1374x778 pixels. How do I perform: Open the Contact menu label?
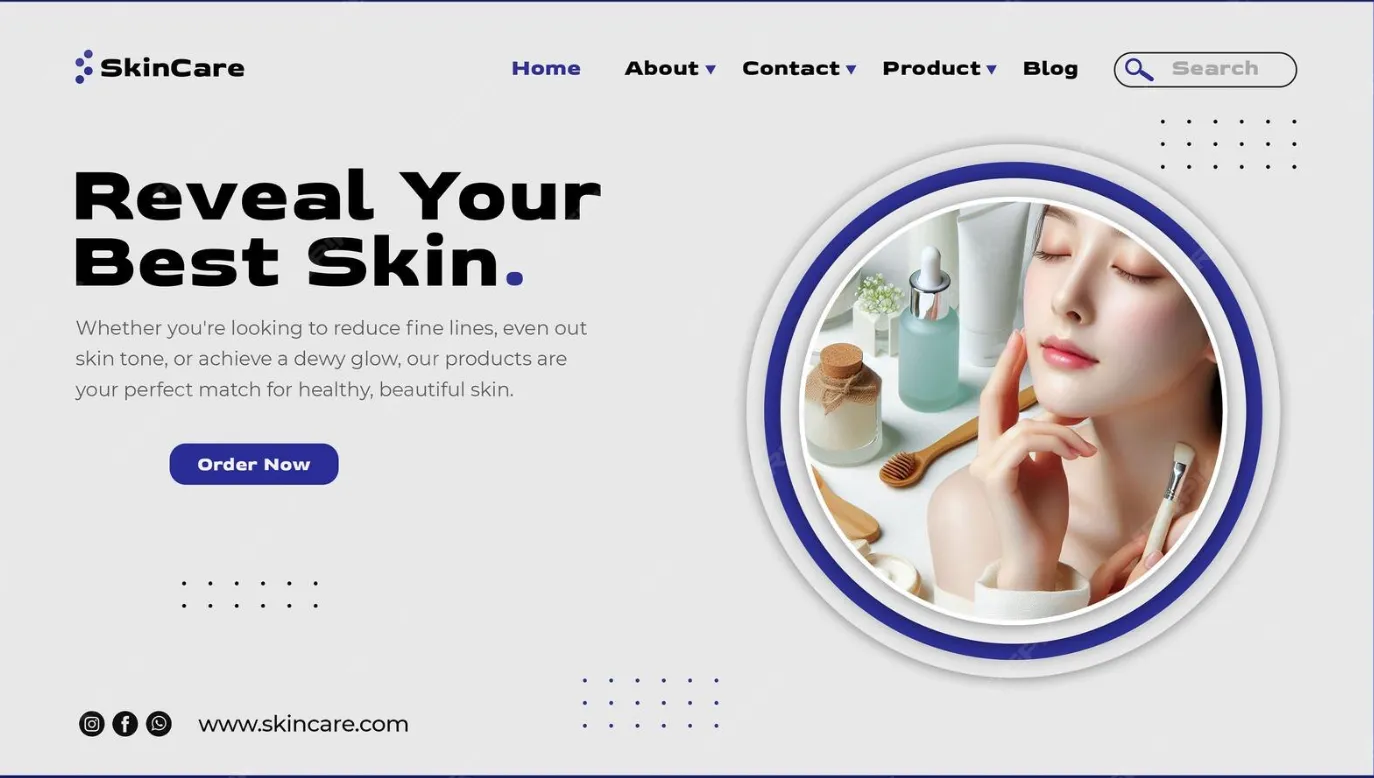tap(790, 68)
